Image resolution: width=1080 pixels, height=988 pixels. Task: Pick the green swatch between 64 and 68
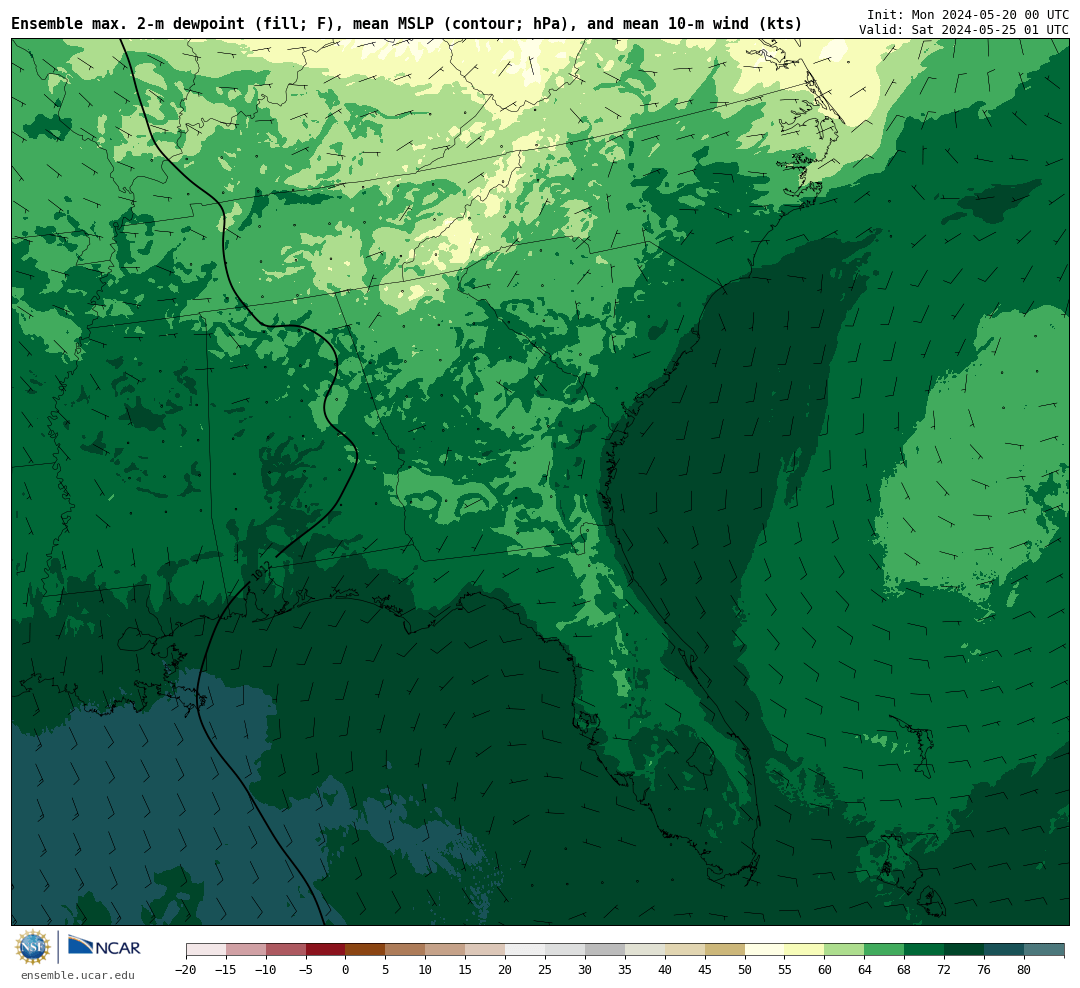tap(885, 949)
